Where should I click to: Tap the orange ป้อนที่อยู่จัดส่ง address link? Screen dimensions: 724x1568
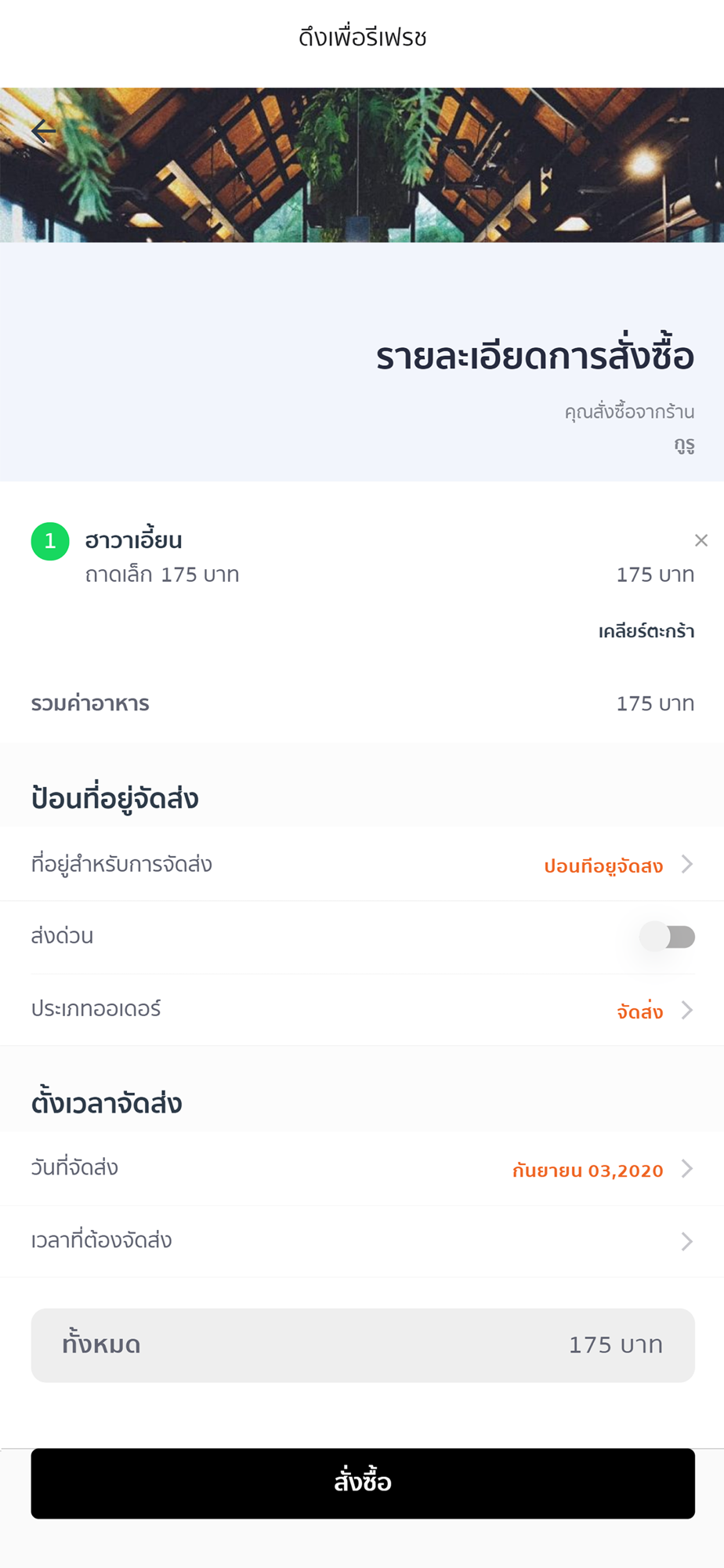(603, 866)
